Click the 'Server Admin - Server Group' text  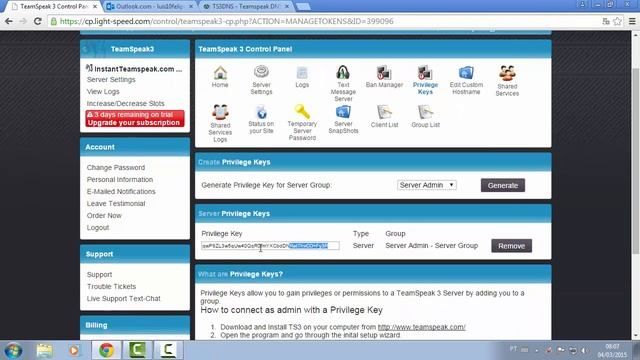click(x=431, y=246)
